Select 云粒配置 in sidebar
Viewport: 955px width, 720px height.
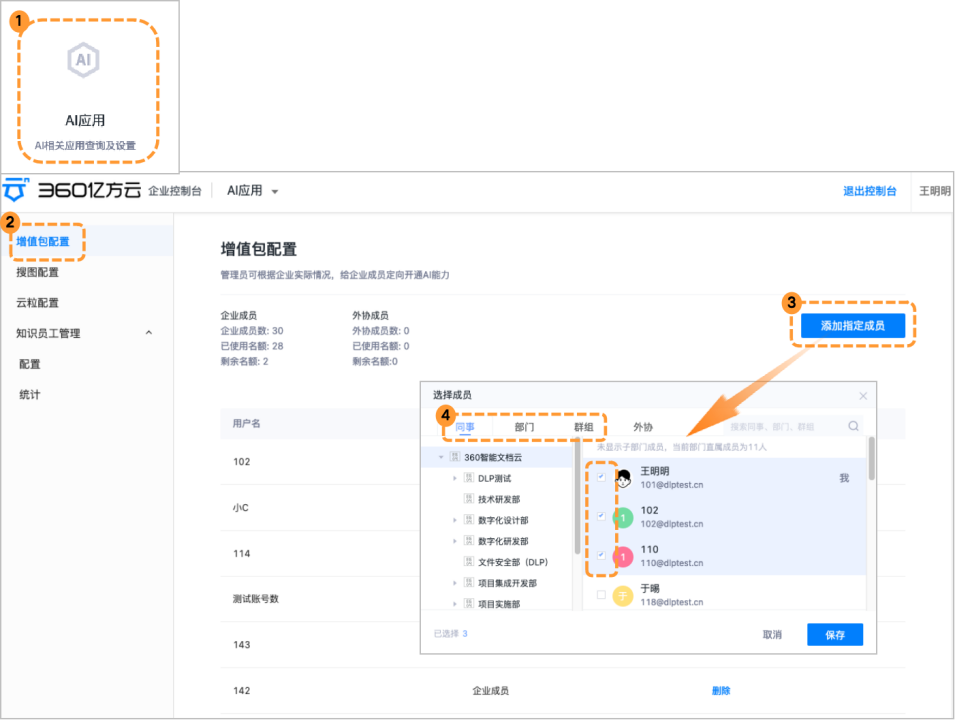coord(37,303)
